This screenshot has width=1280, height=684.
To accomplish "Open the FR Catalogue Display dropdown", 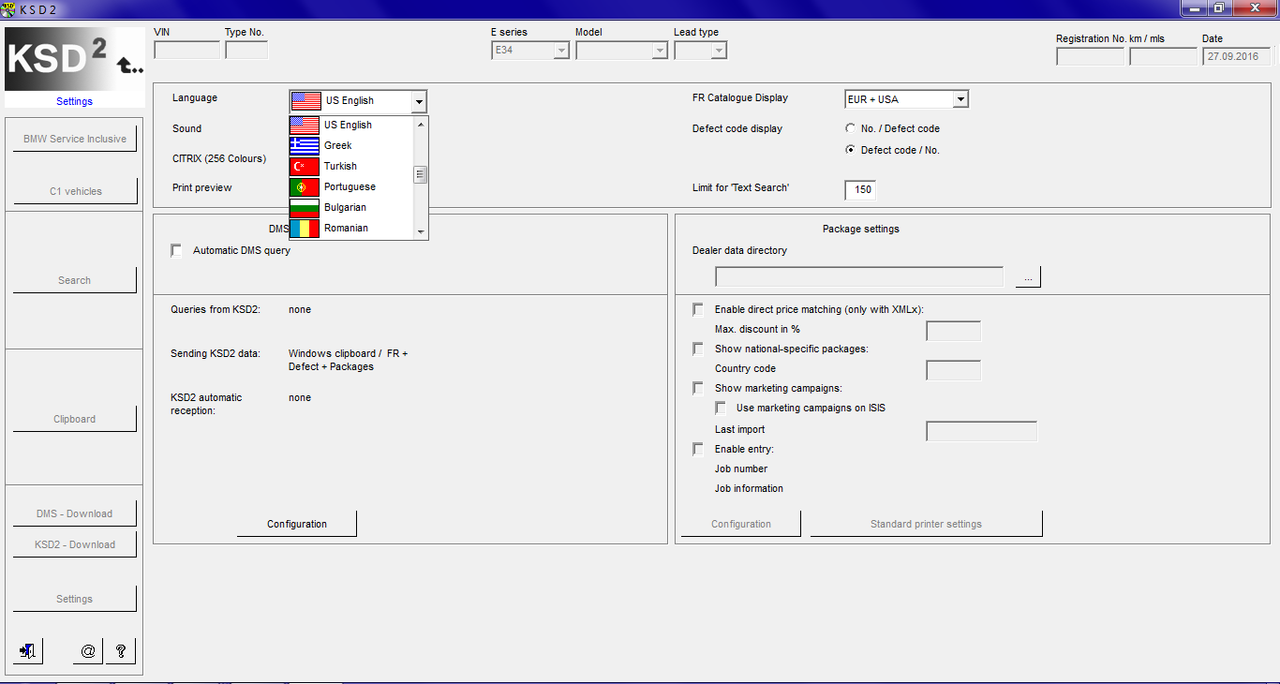I will 960,99.
